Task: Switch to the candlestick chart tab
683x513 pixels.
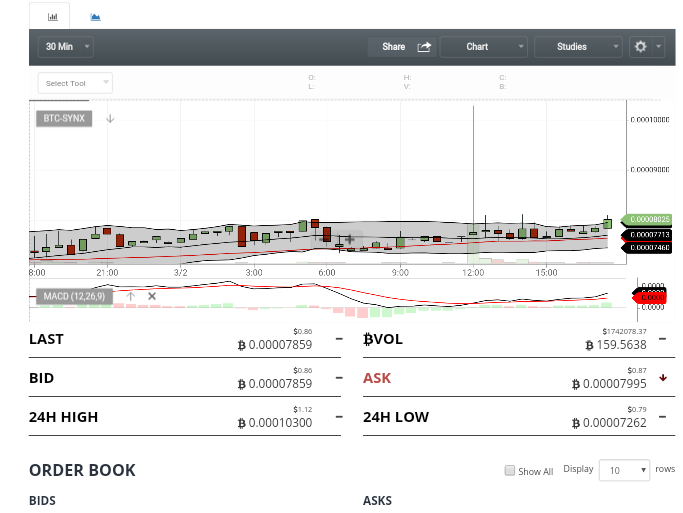Action: pos(52,17)
